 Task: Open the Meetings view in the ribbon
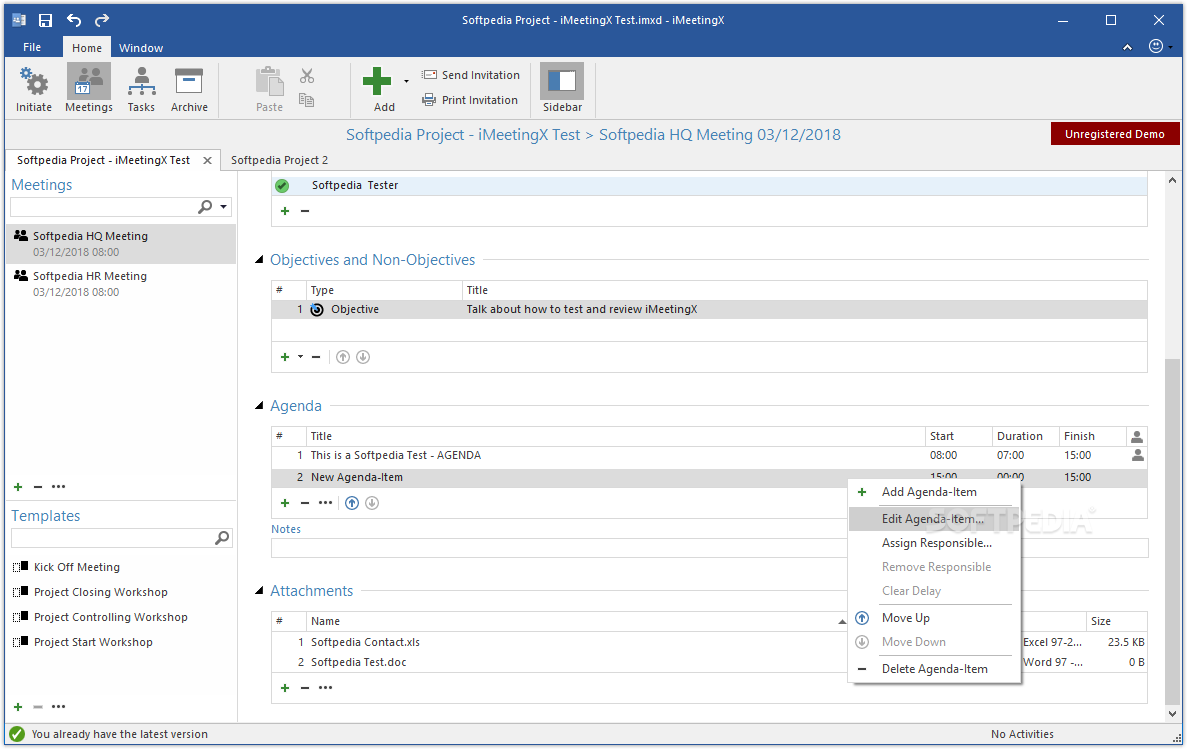89,89
